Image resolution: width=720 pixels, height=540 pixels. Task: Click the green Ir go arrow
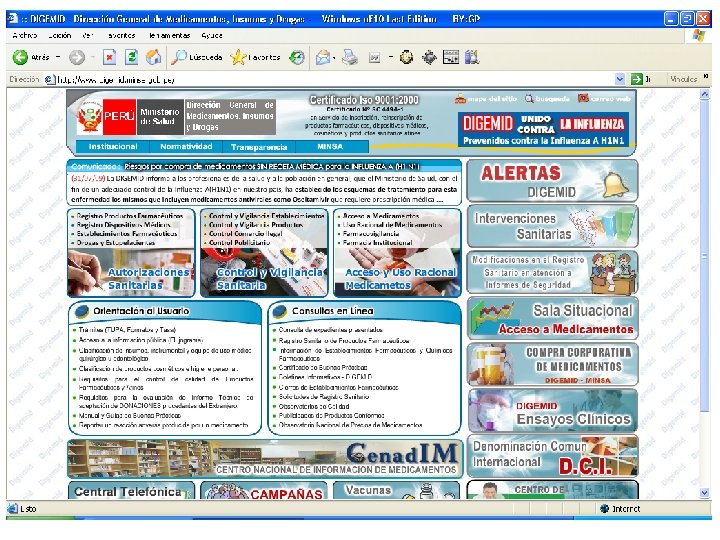(636, 79)
